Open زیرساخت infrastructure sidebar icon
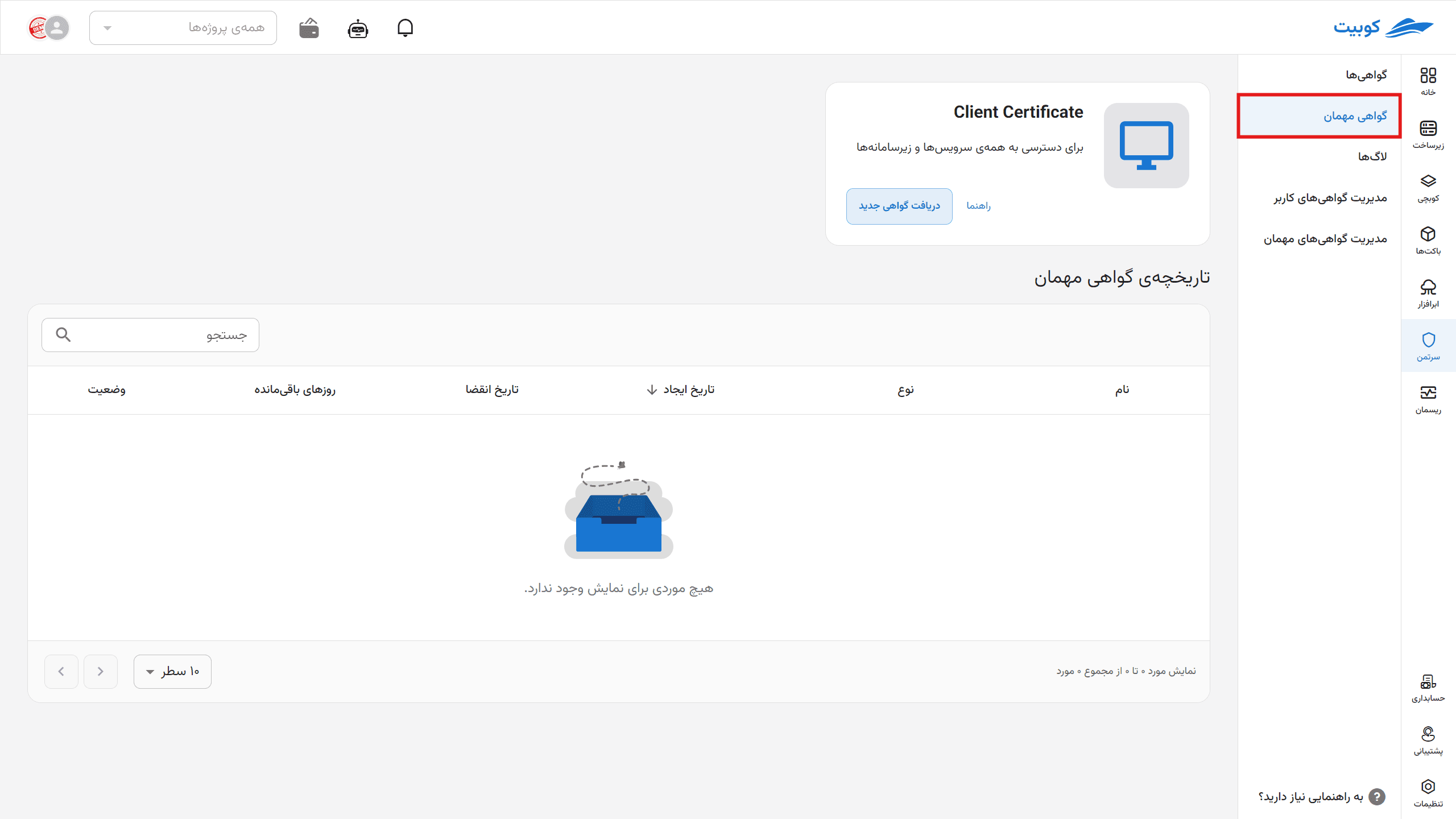Viewport: 1456px width, 819px height. pyautogui.click(x=1428, y=135)
